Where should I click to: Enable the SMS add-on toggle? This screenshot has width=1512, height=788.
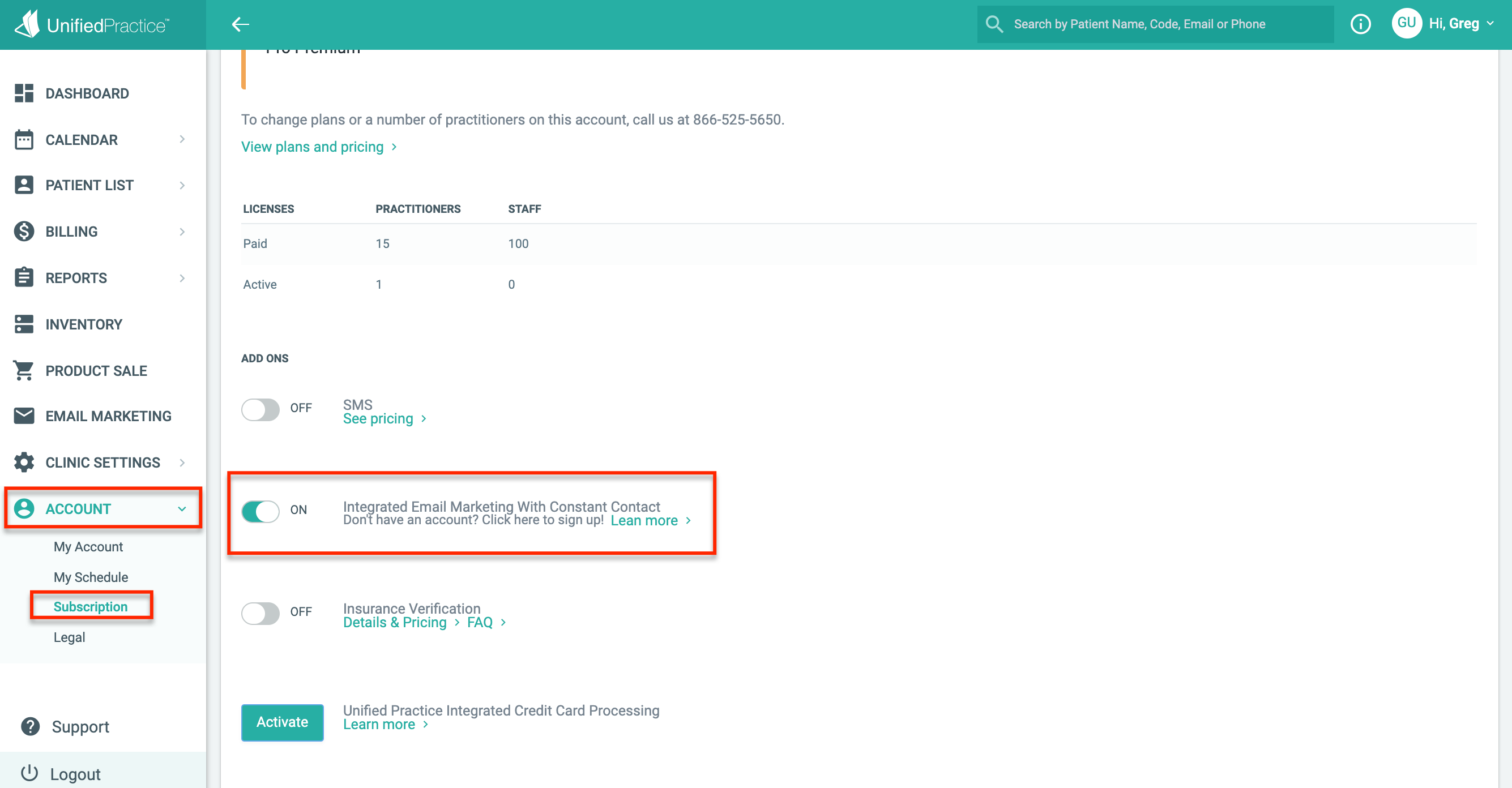point(260,409)
